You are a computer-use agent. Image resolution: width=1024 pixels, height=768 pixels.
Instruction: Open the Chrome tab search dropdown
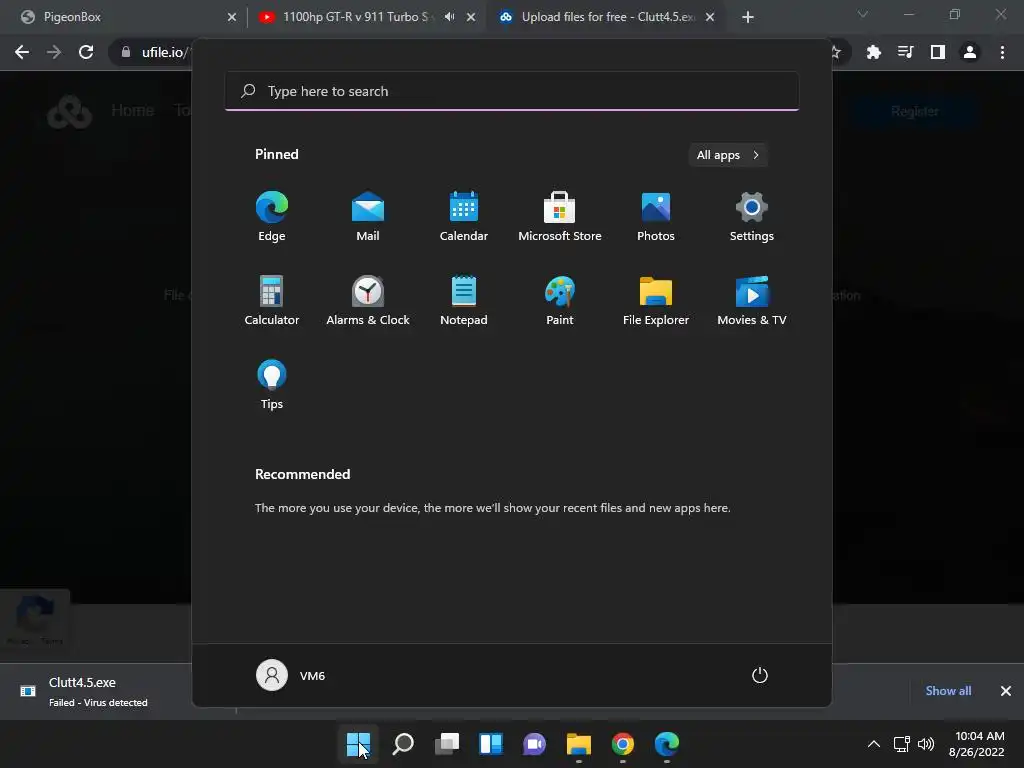click(863, 14)
